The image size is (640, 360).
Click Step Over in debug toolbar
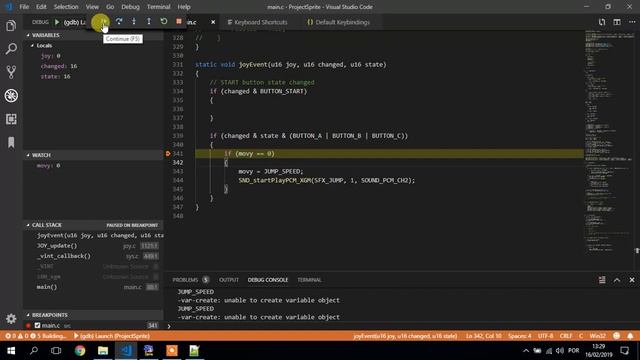119,22
